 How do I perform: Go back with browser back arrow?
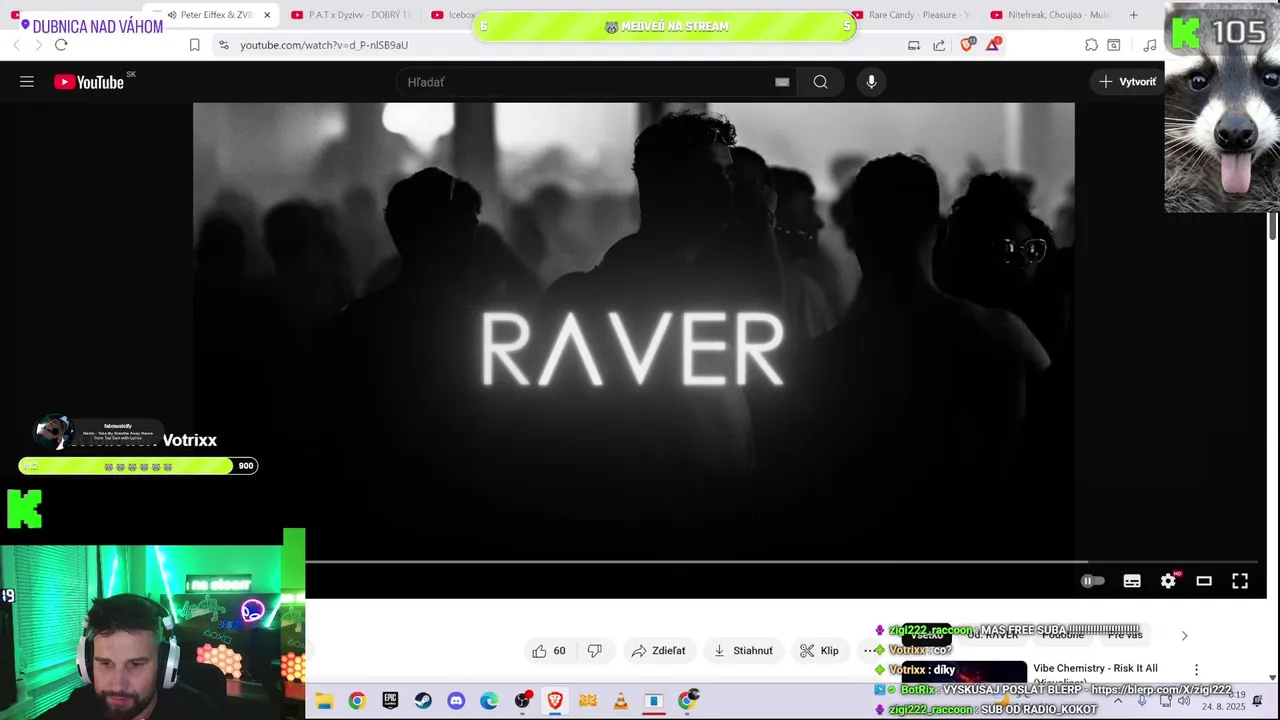(16, 45)
